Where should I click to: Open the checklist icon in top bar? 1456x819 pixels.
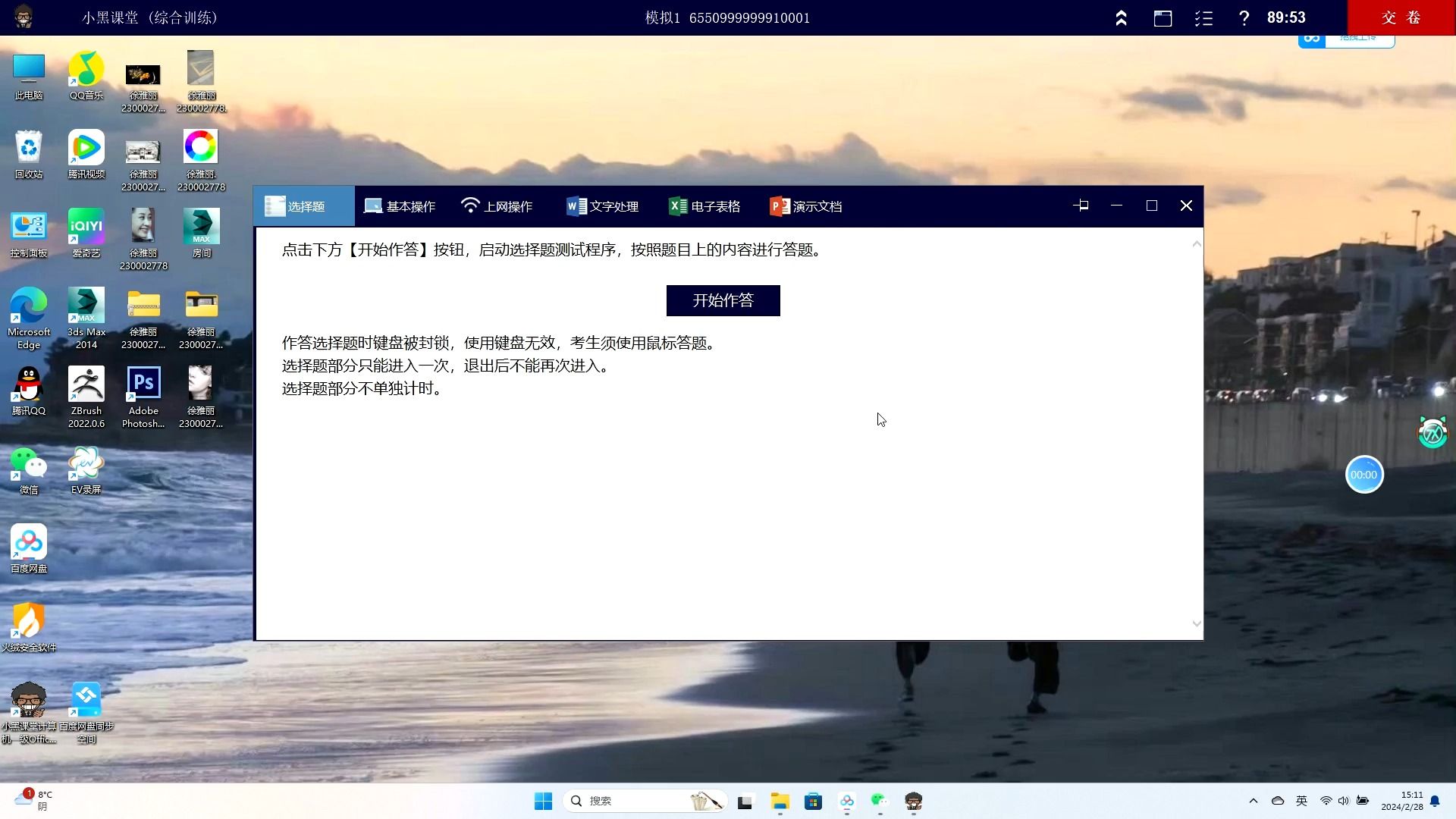[x=1203, y=18]
